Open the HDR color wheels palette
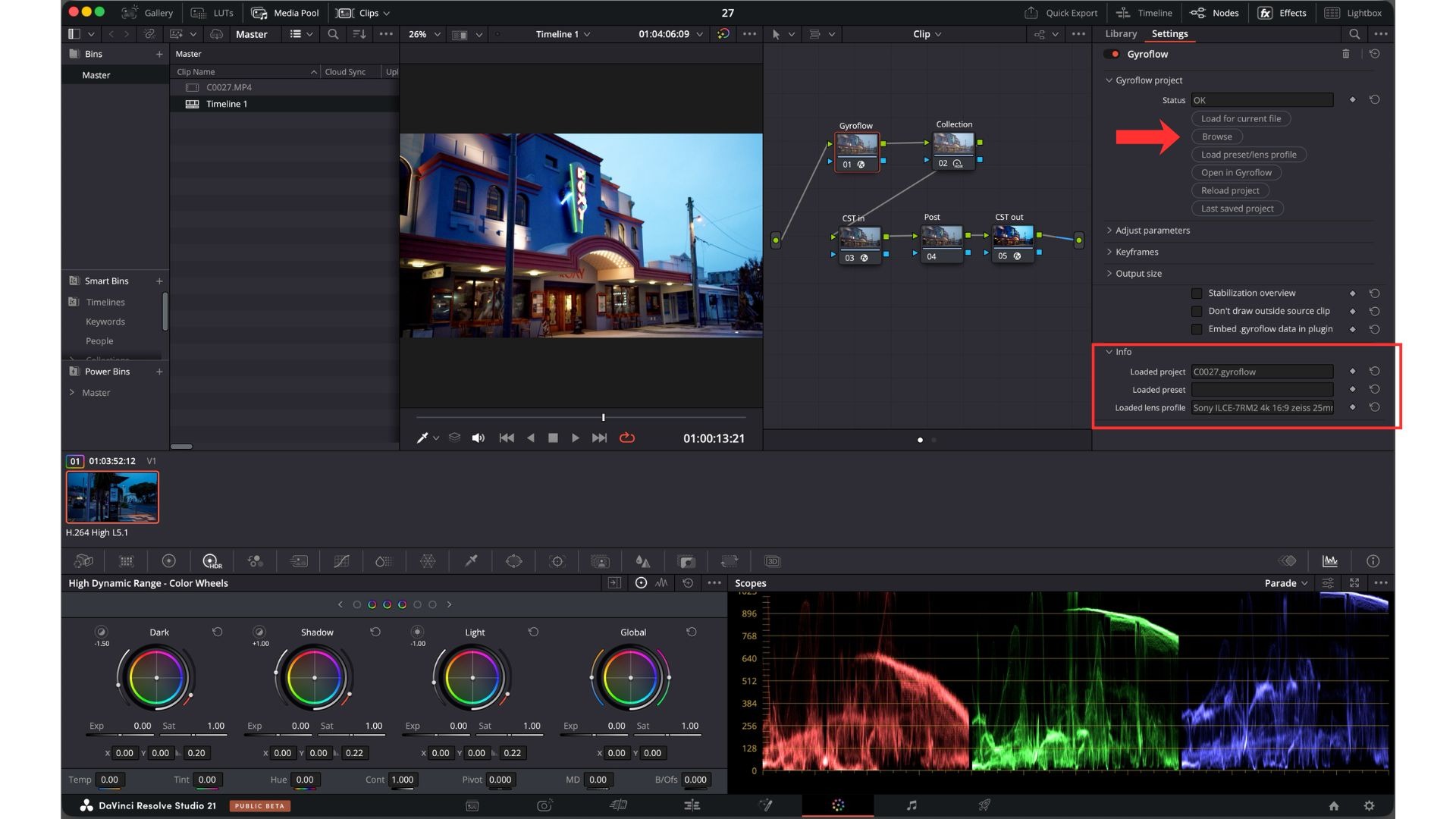 pyautogui.click(x=212, y=561)
